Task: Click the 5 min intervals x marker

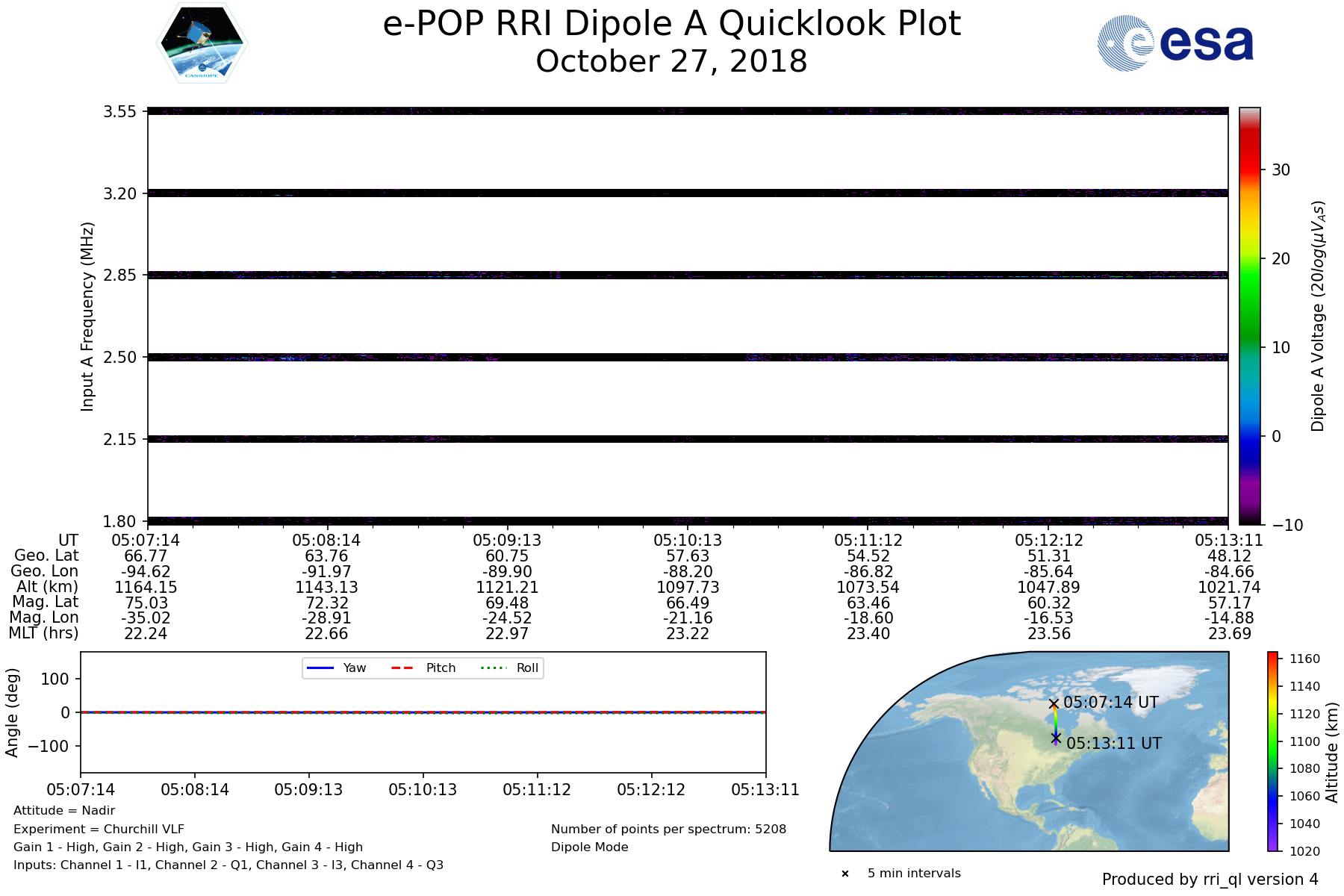Action: [x=845, y=874]
